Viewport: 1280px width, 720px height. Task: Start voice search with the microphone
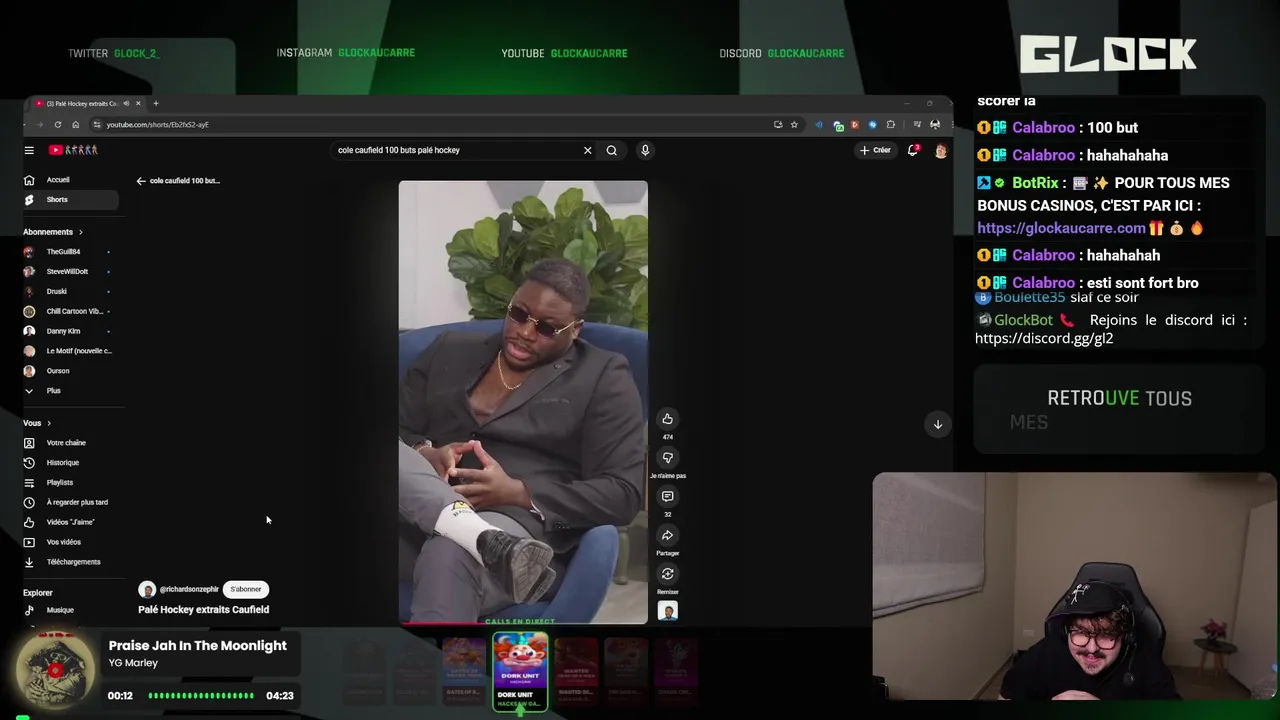(x=645, y=150)
